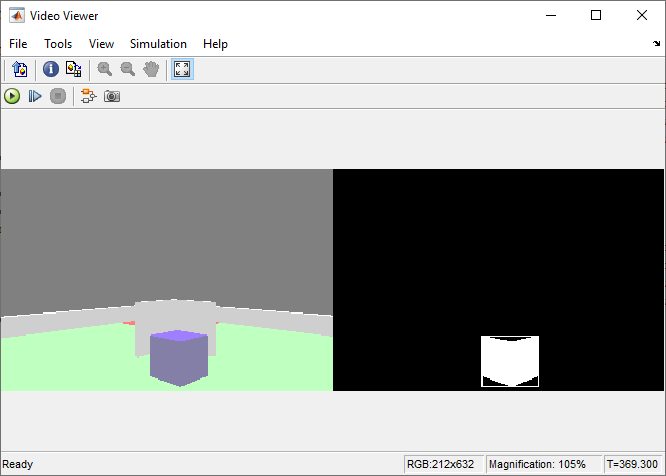Image resolution: width=666 pixels, height=476 pixels.
Task: Expand the toolbar dock arrow at right
Action: [657, 44]
